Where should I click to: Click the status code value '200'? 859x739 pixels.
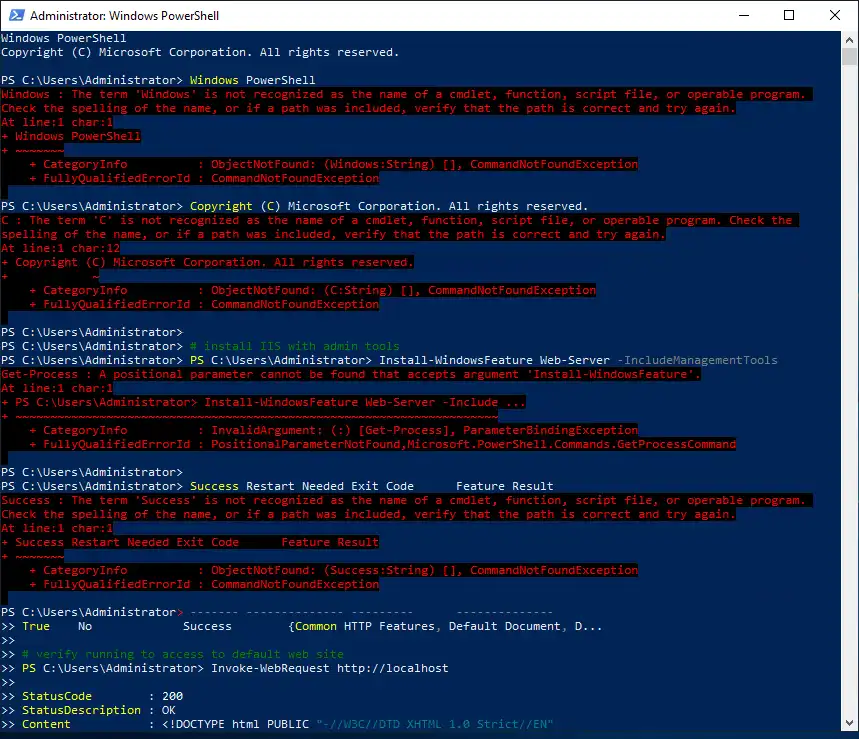(x=173, y=696)
